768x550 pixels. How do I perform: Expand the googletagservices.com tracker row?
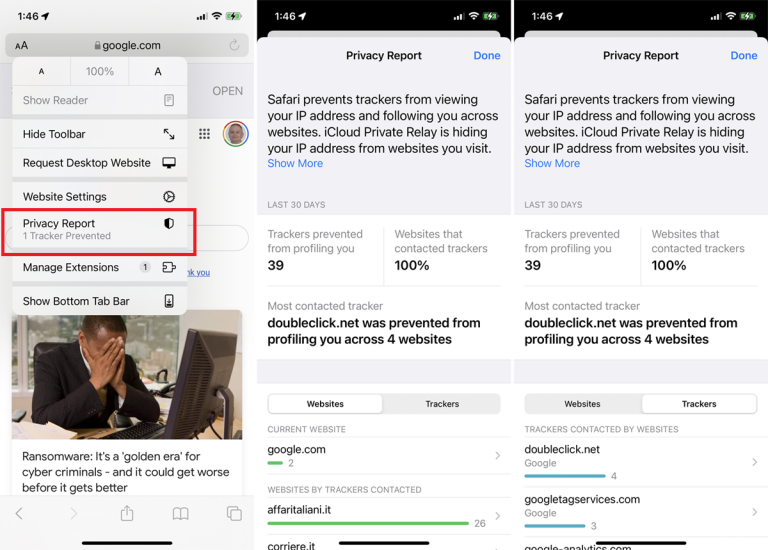[x=641, y=511]
